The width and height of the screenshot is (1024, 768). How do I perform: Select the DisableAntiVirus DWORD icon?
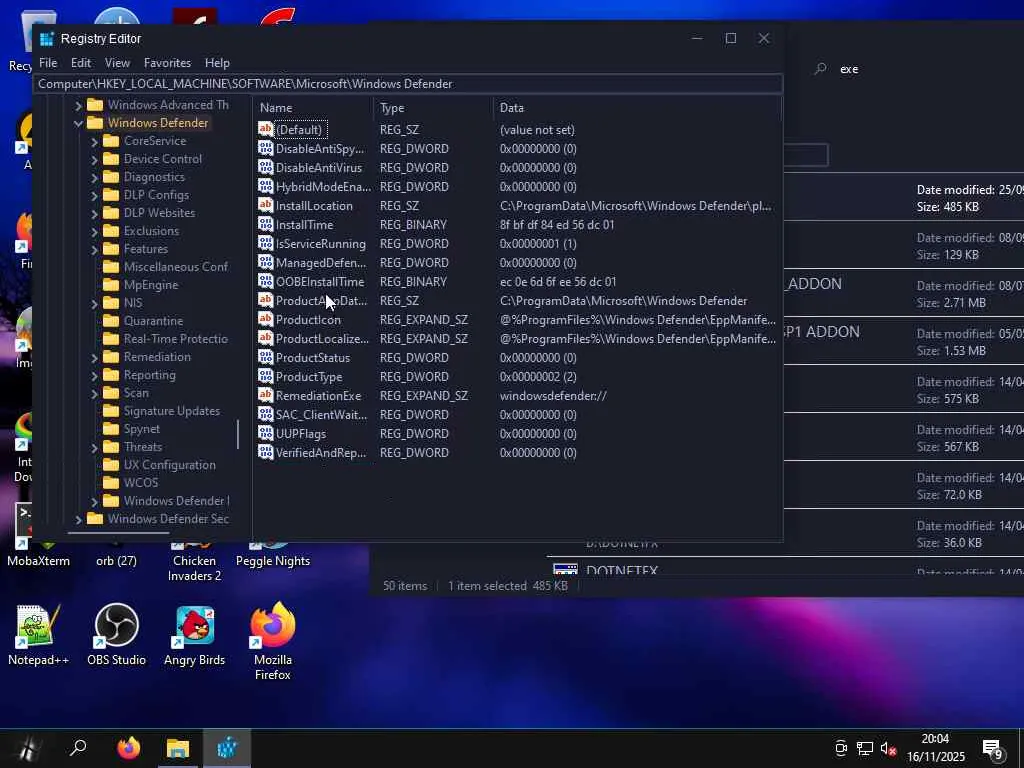click(x=265, y=167)
